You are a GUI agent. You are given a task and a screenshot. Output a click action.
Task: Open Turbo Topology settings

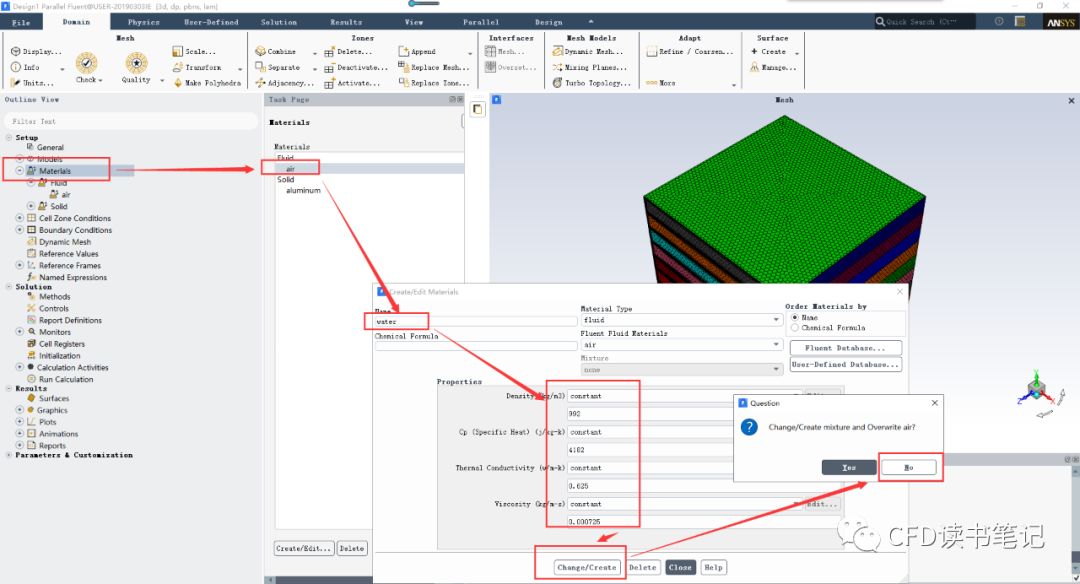(592, 83)
